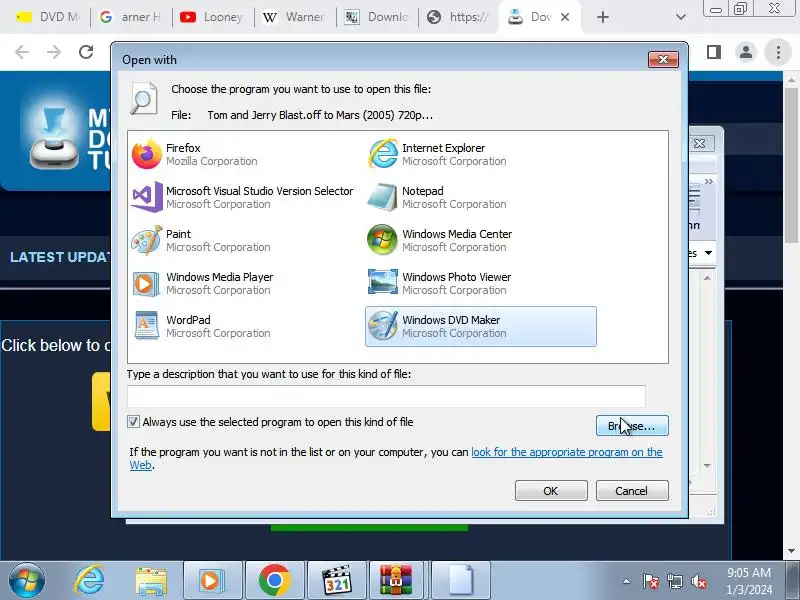Close the Open with dialog
The width and height of the screenshot is (800, 600).
[663, 60]
